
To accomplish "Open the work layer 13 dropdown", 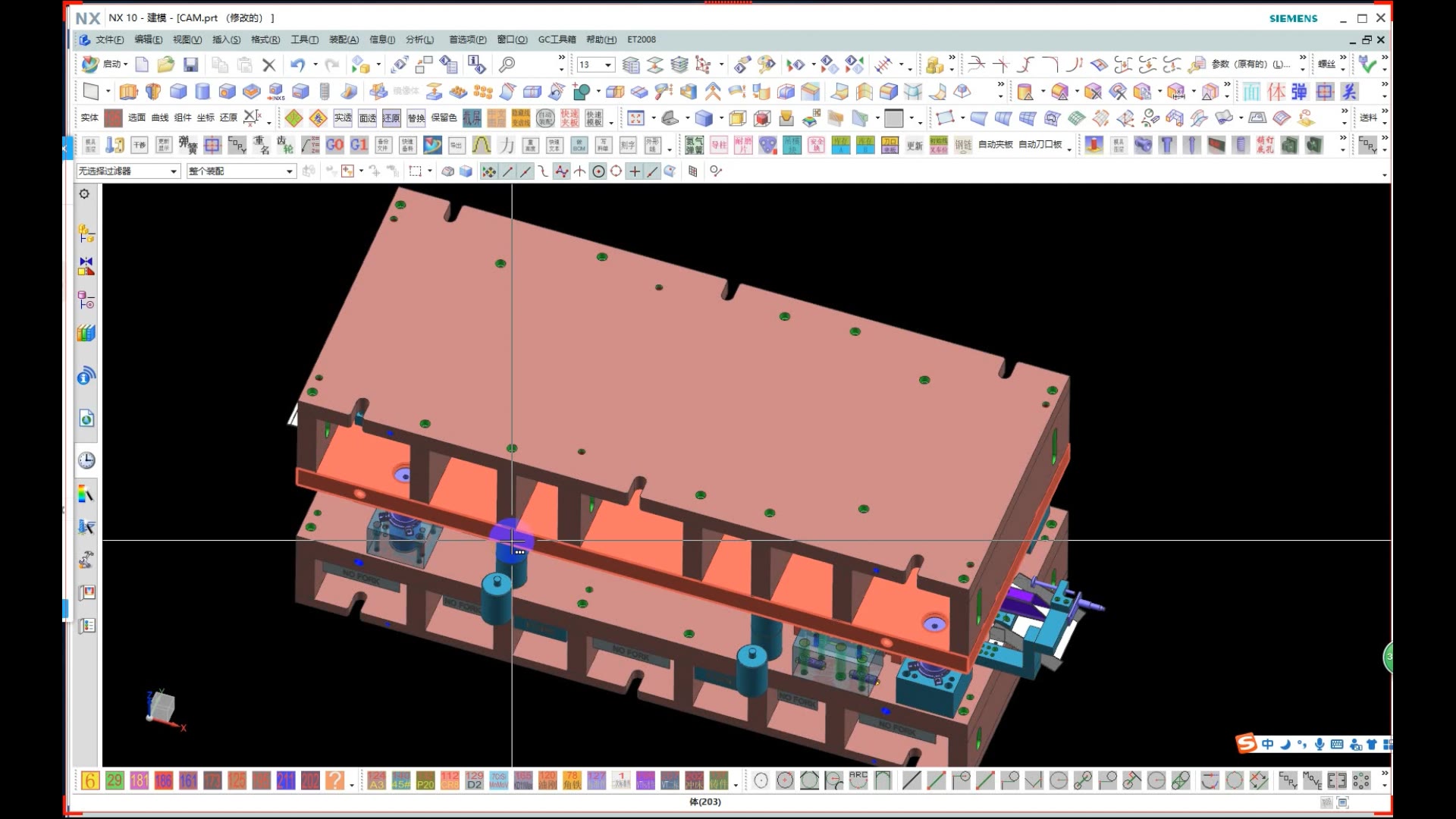I will click(607, 65).
